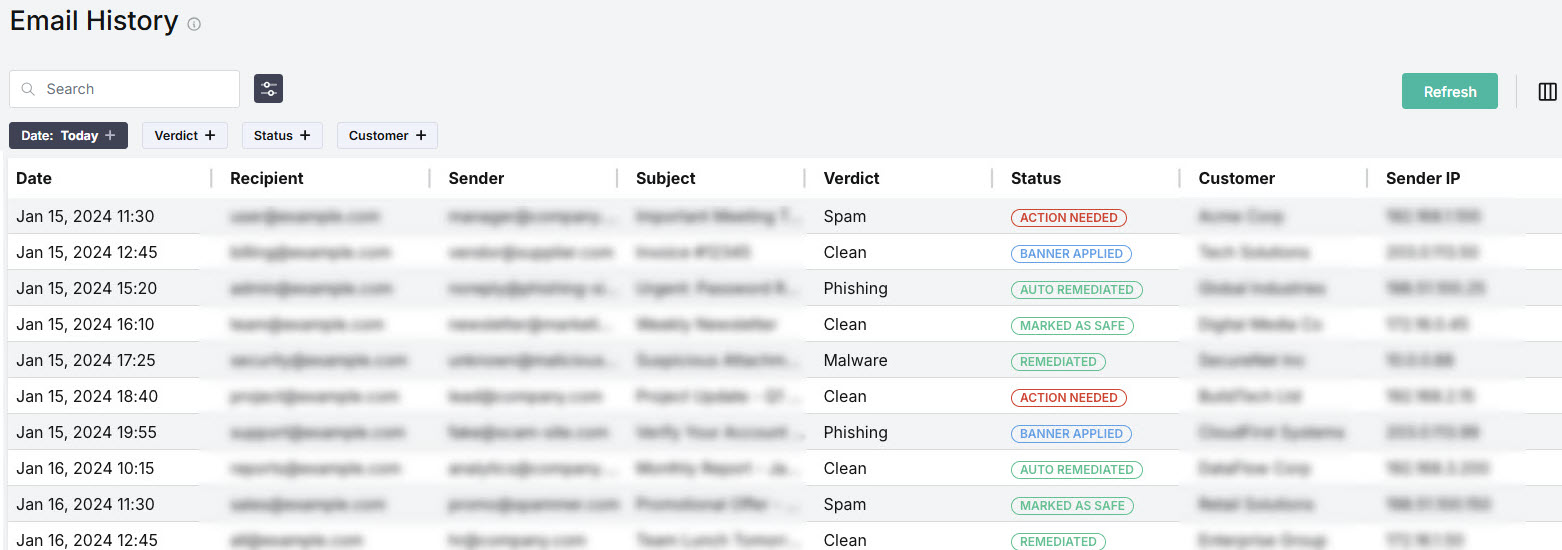Screen dimensions: 1562x550
Task: Sort by the Date column header
Action: point(34,178)
